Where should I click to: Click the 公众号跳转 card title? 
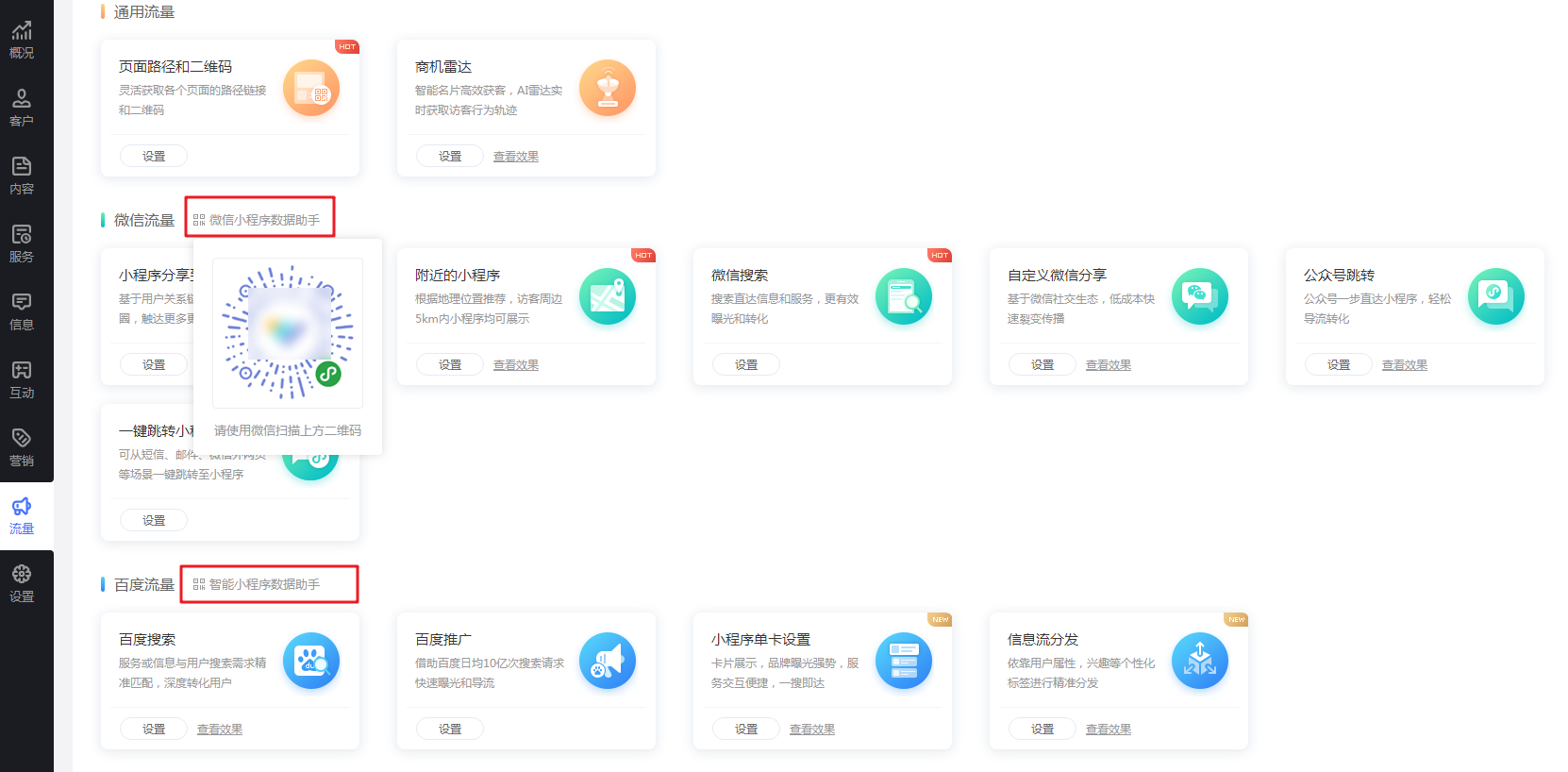(x=1339, y=276)
